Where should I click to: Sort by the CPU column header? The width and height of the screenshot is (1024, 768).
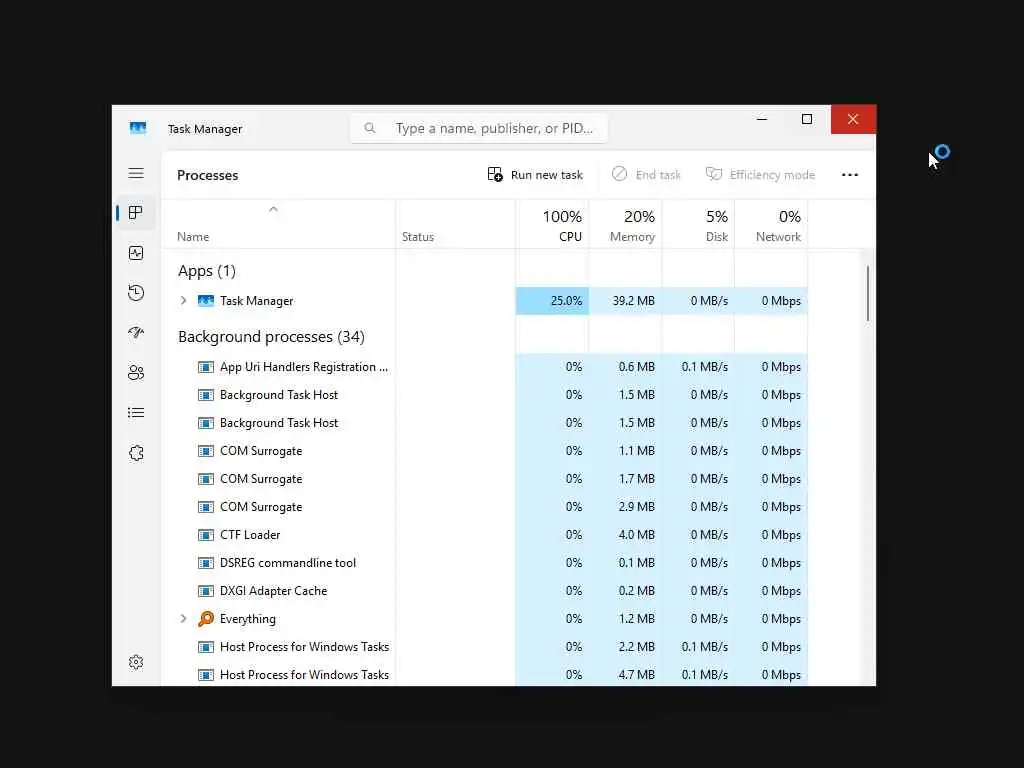click(552, 225)
